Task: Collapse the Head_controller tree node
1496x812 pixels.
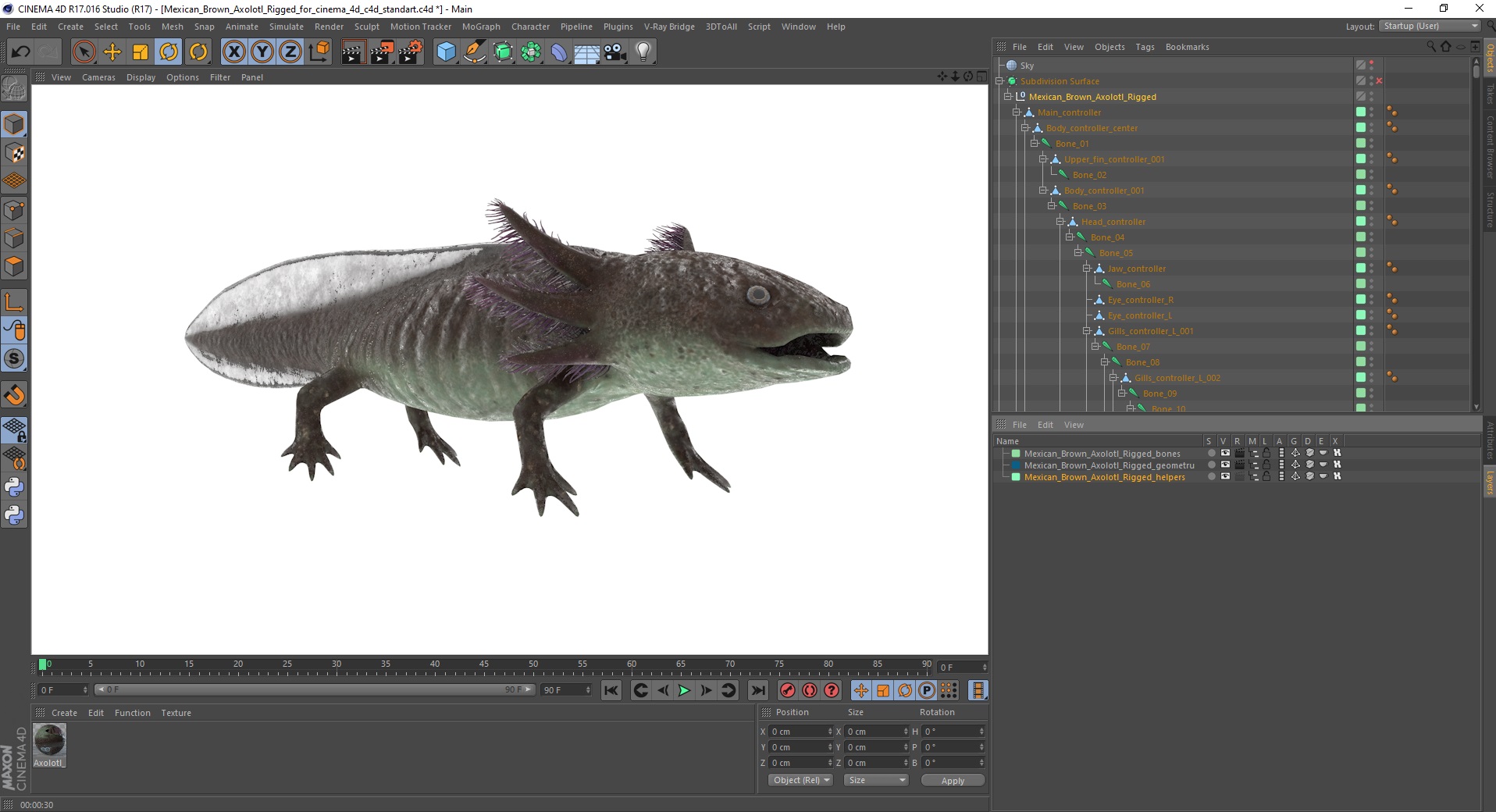Action: (x=1060, y=222)
